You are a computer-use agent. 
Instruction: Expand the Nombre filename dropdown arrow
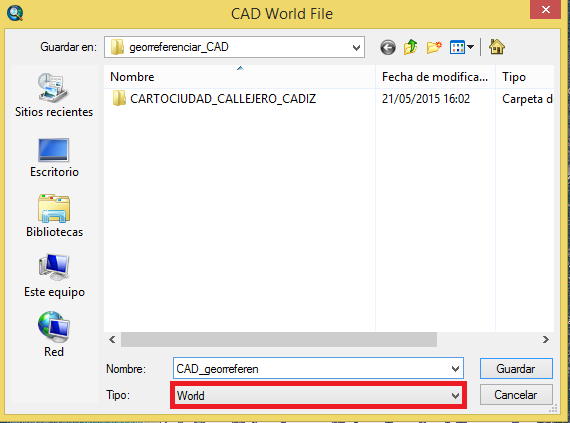tap(455, 369)
